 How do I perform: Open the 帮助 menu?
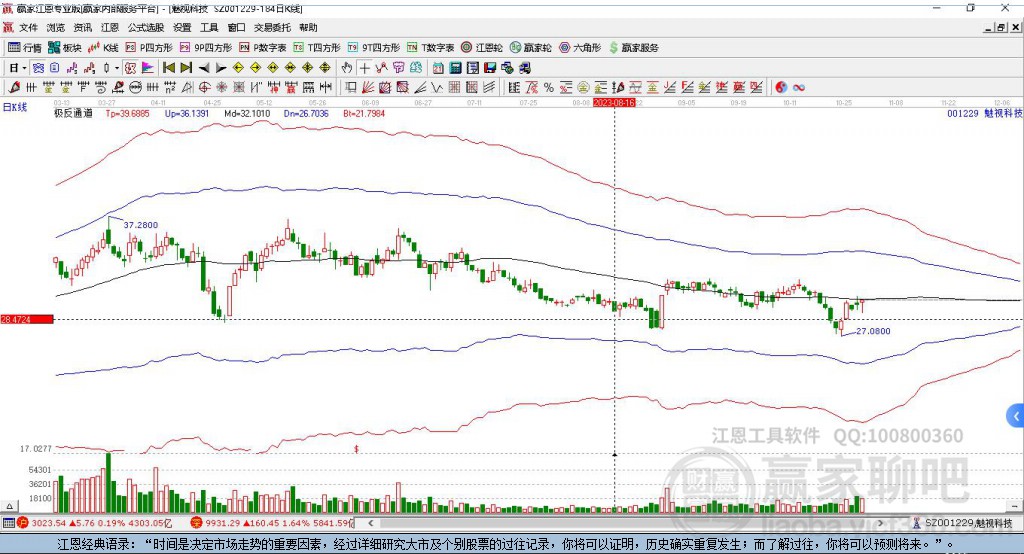coord(308,27)
